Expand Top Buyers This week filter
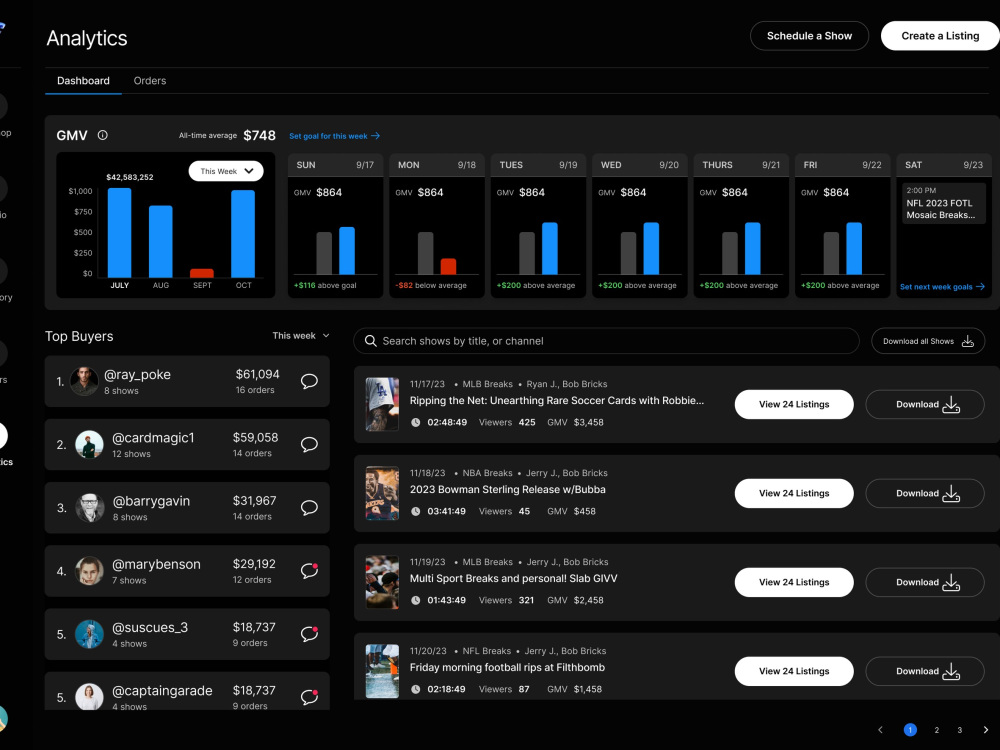 pos(301,335)
